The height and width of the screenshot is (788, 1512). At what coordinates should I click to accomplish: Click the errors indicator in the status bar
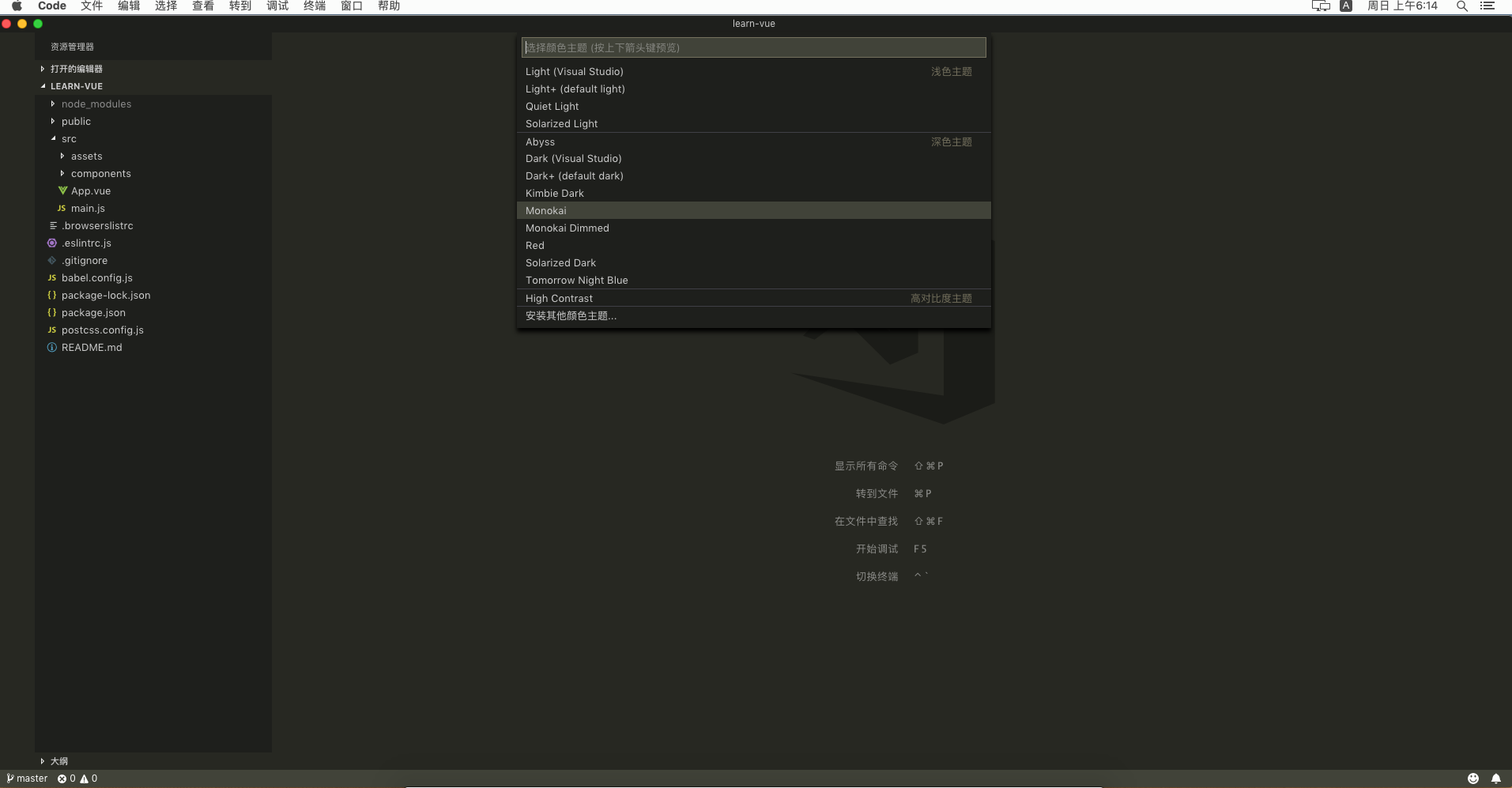coord(63,779)
